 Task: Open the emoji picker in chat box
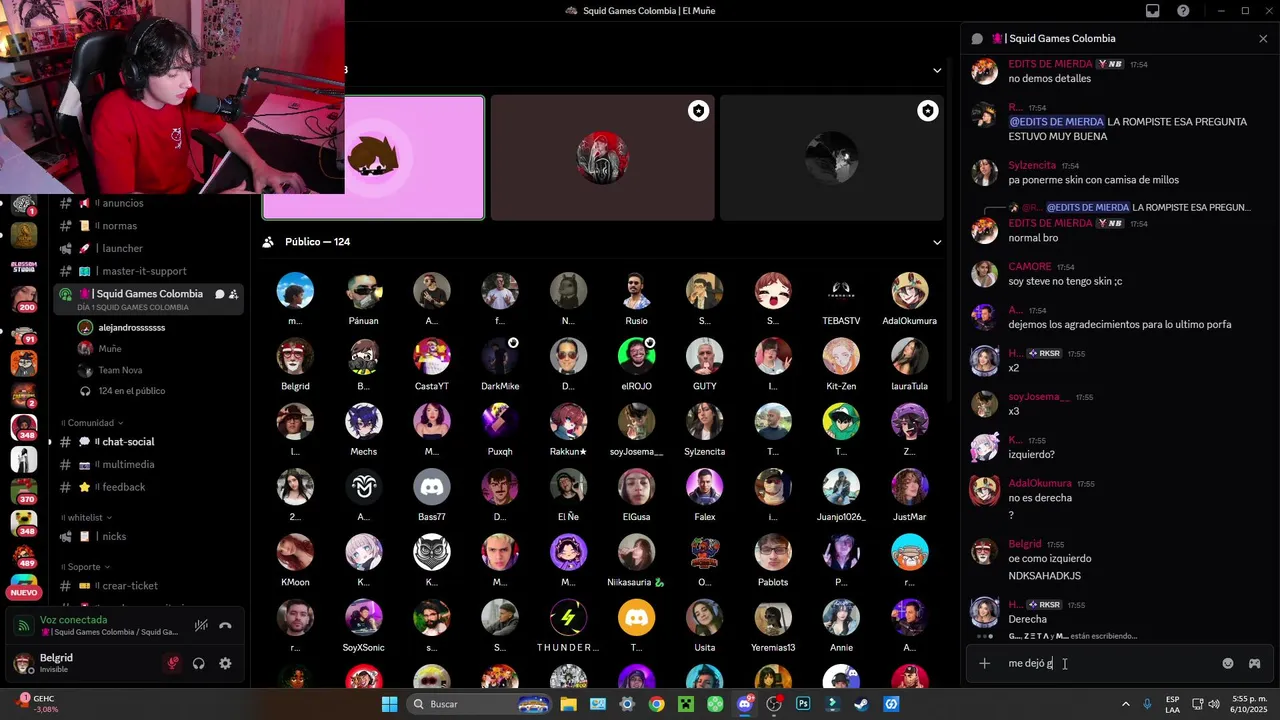pos(1228,663)
